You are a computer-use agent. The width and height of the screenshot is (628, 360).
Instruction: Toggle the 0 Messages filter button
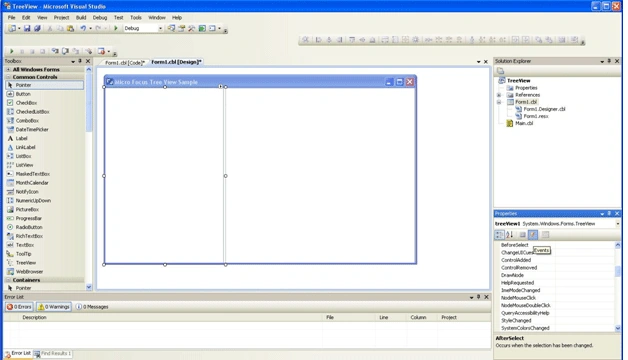point(92,307)
